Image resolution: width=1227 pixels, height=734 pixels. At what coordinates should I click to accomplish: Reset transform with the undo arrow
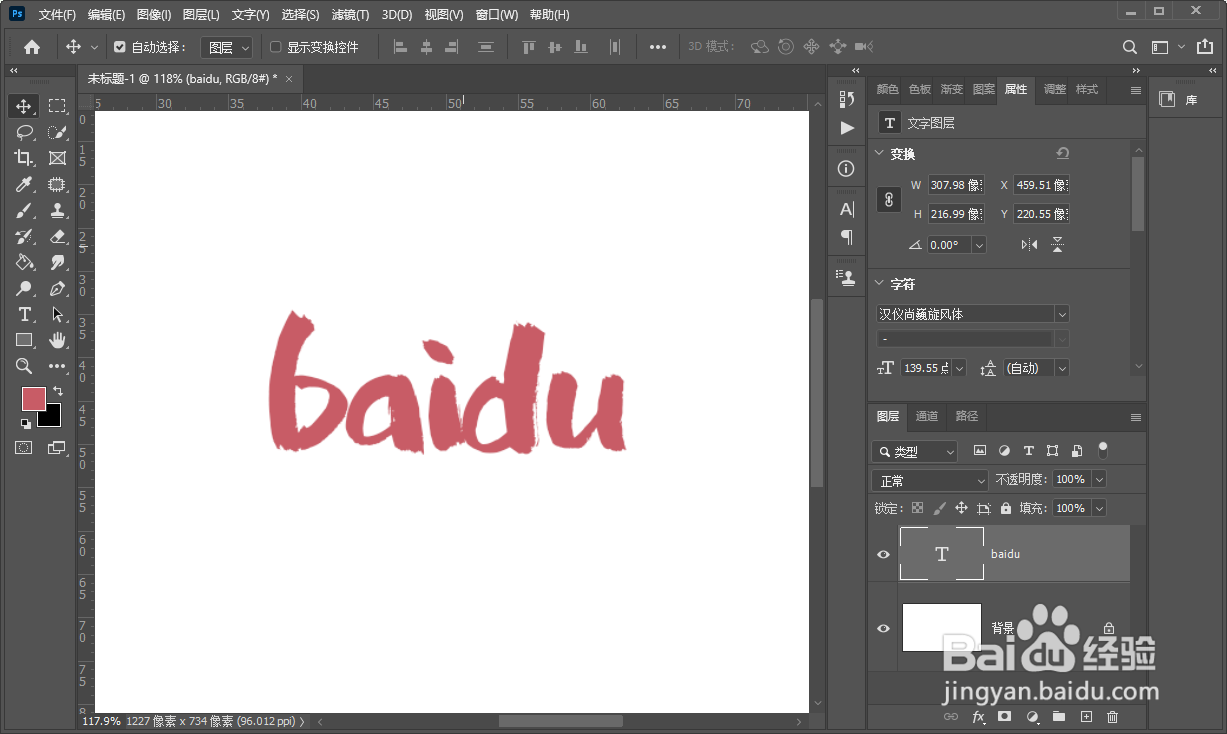1063,154
